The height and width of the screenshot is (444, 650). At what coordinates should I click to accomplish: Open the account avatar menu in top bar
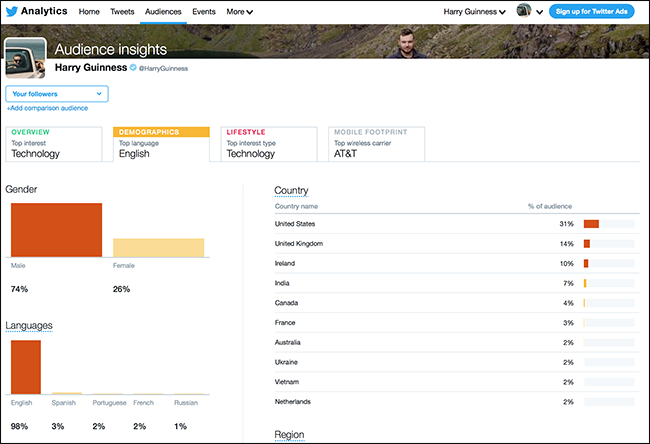(524, 10)
